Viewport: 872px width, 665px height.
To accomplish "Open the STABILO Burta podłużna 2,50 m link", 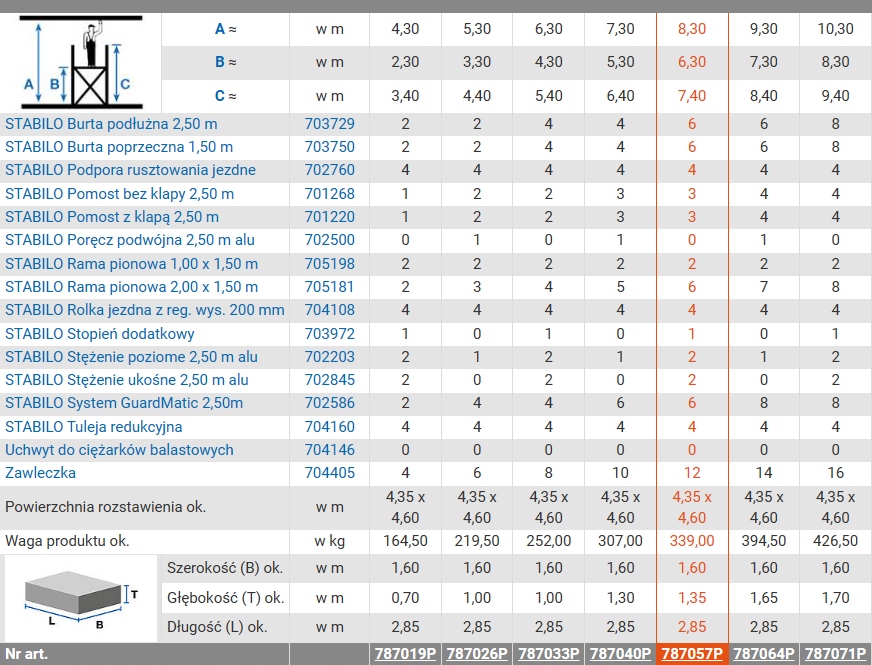I will (x=111, y=123).
